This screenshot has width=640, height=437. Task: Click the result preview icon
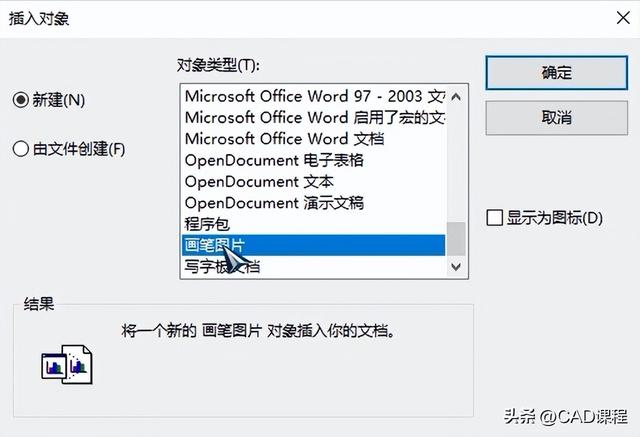67,364
